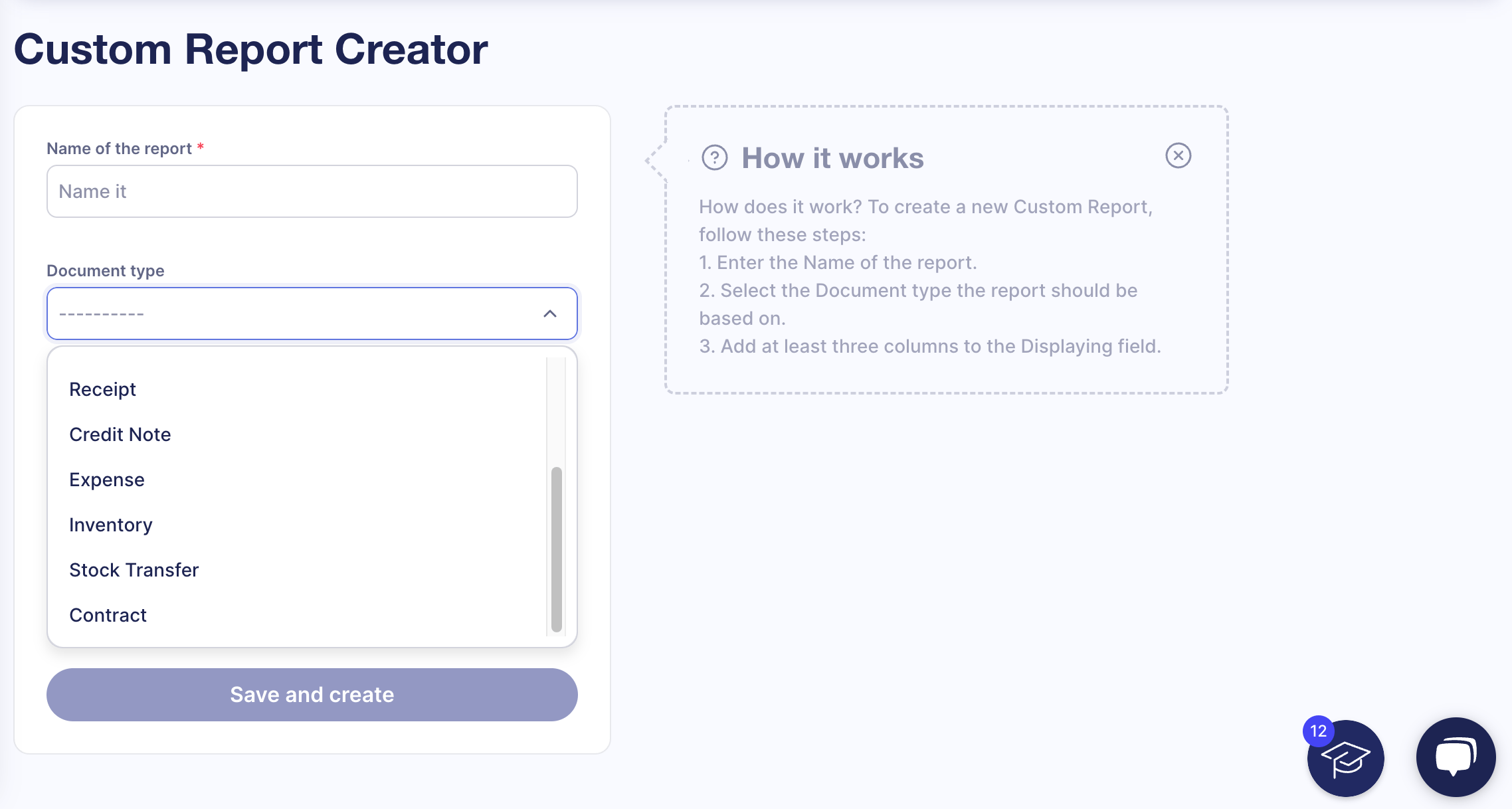The width and height of the screenshot is (1512, 809).
Task: Click the Custom Report Creator title
Action: click(x=250, y=49)
